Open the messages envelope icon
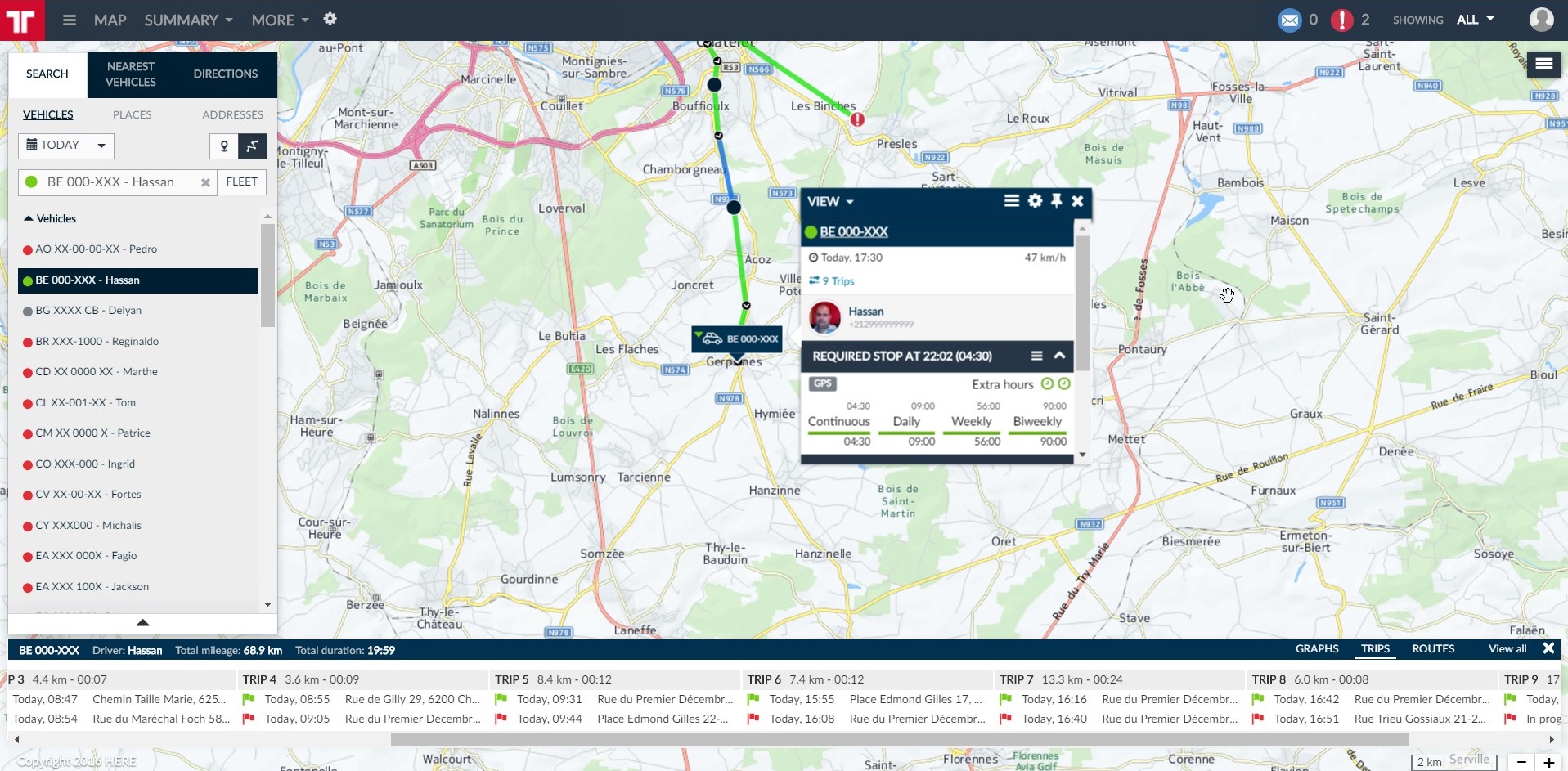The width and height of the screenshot is (1568, 771). (1289, 20)
